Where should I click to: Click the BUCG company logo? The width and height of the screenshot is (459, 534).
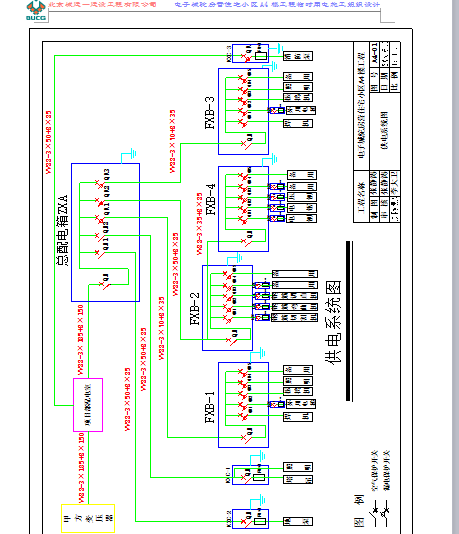(36, 10)
